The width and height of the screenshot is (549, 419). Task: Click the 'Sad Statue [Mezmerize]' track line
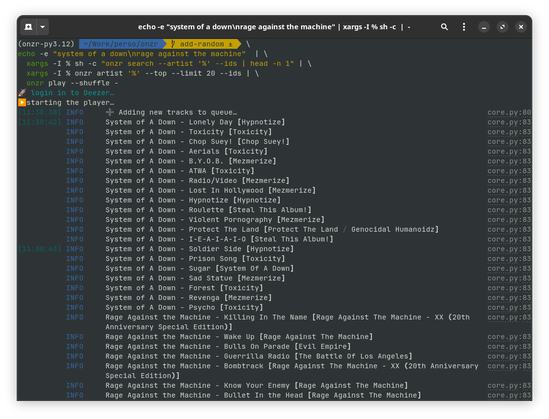195,278
